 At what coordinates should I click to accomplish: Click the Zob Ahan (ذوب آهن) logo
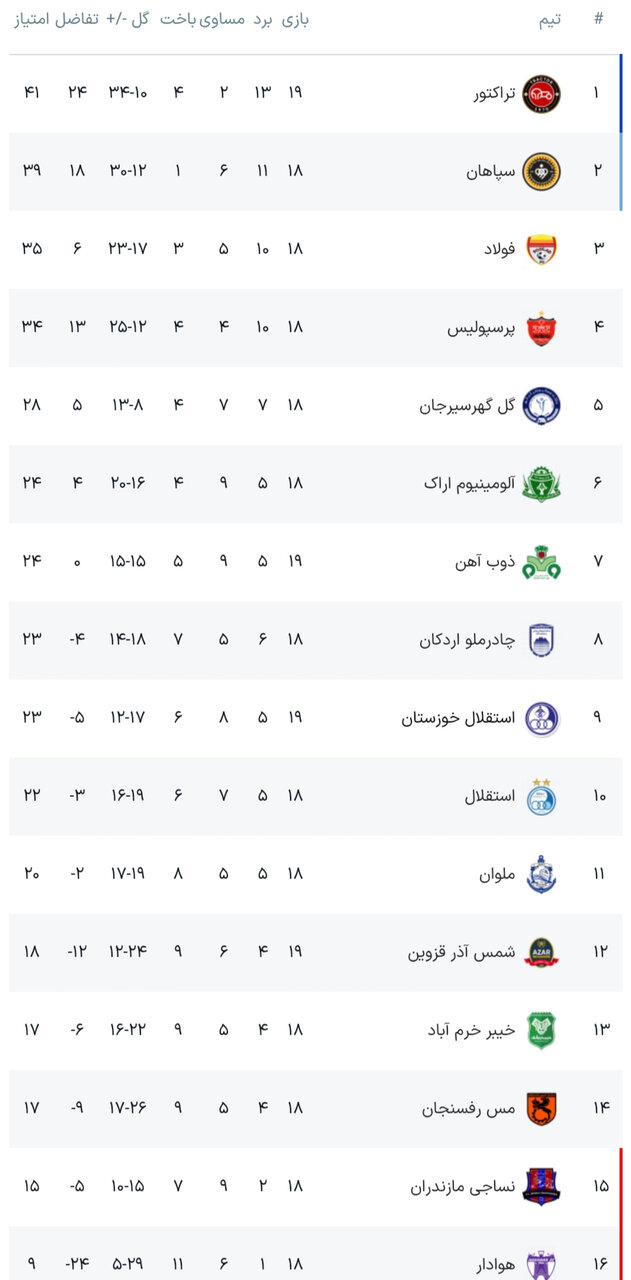click(542, 562)
